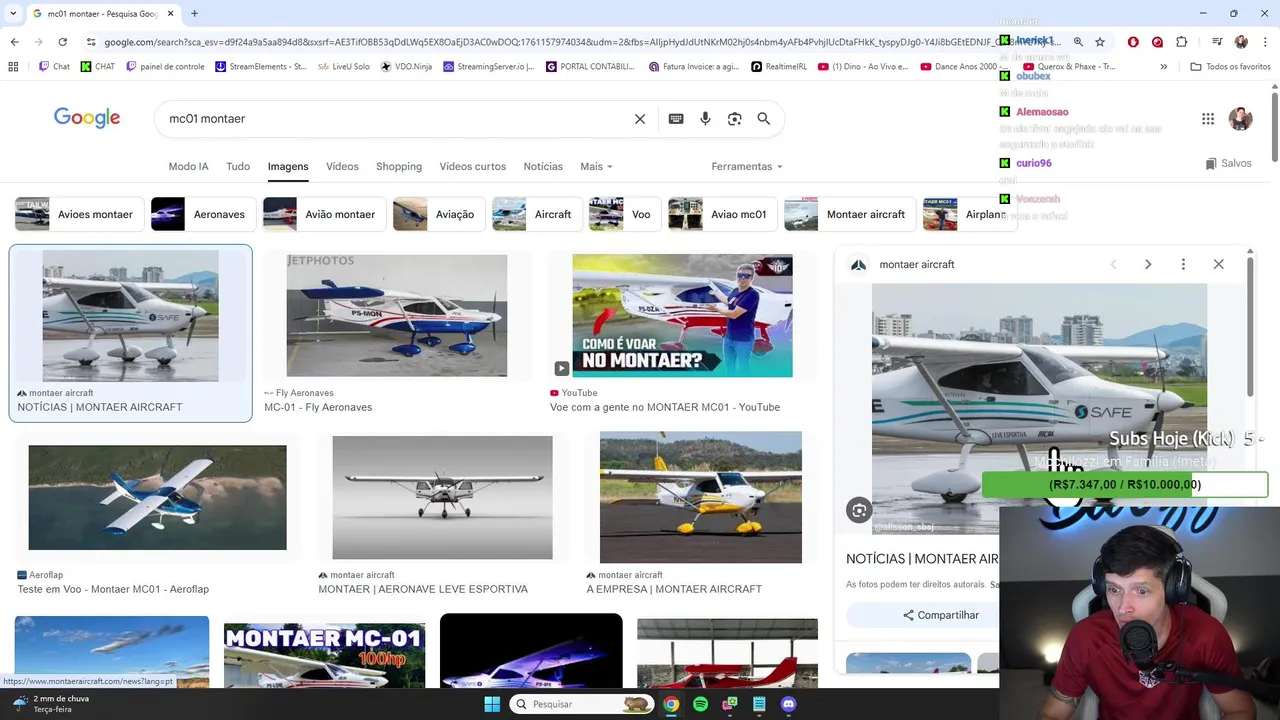Screen dimensions: 1280x720
Task: Open the StreamElements bookmark
Action: [260, 67]
